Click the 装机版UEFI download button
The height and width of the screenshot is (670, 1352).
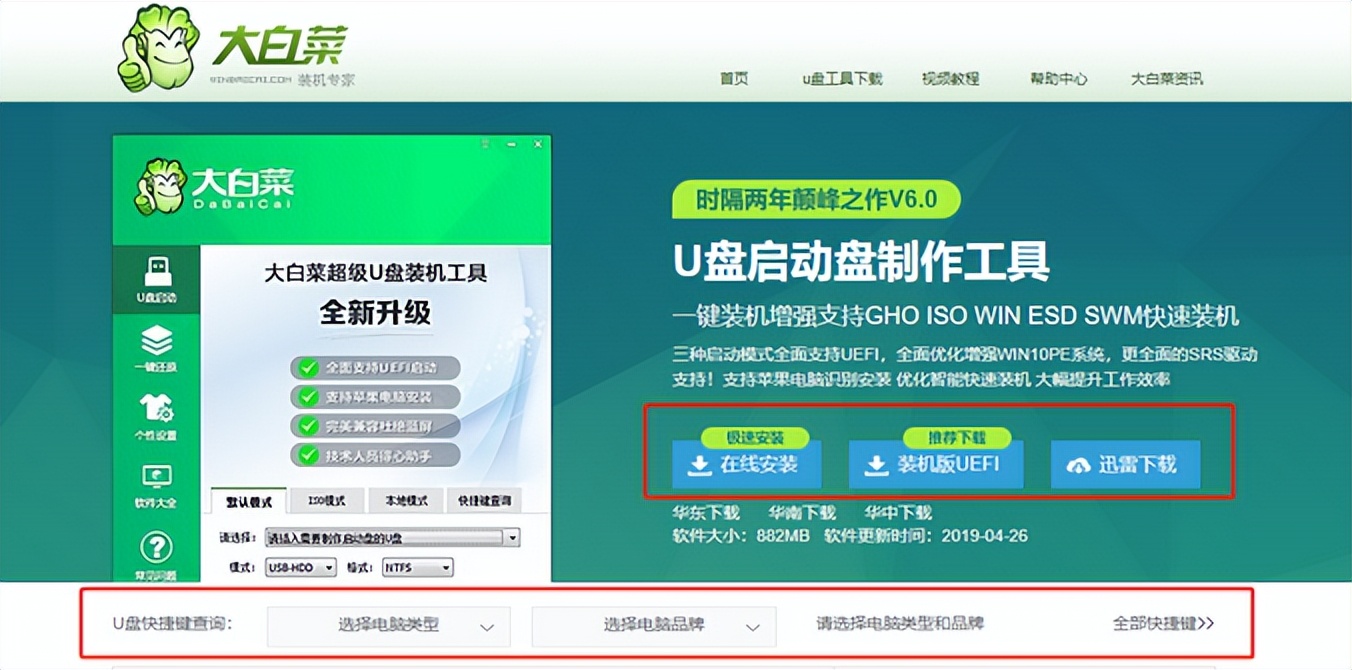click(937, 465)
